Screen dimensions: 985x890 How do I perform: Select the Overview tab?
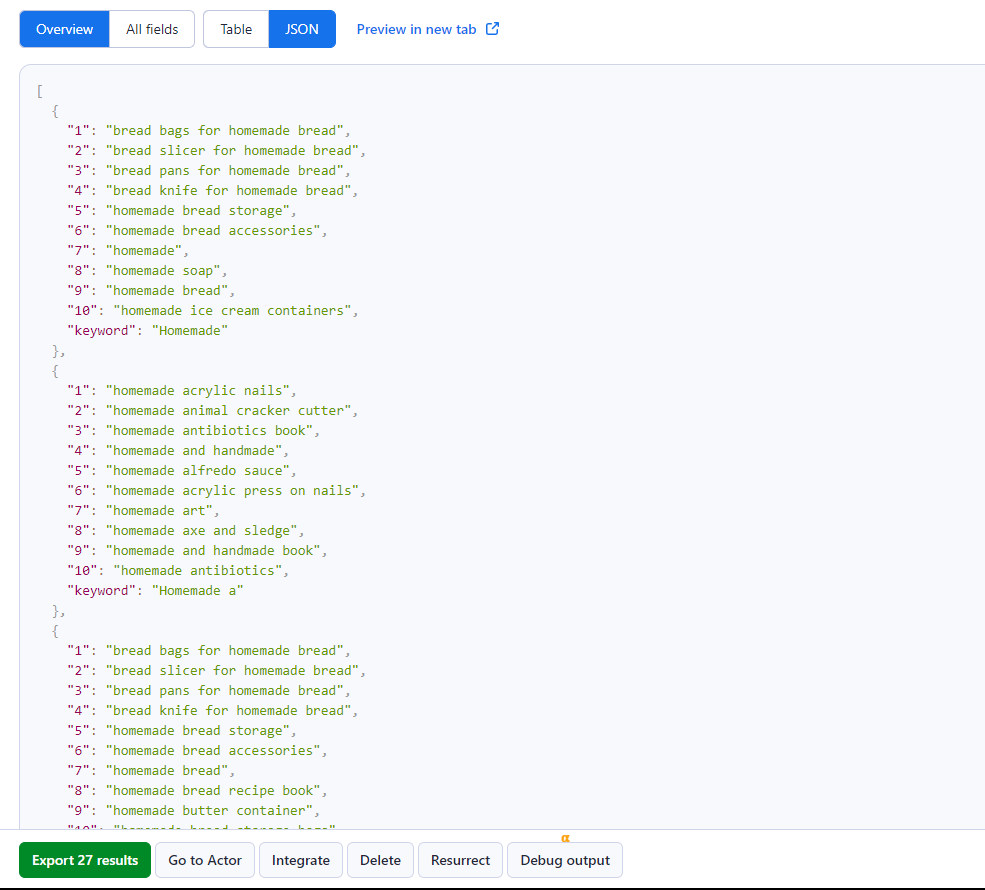point(63,29)
